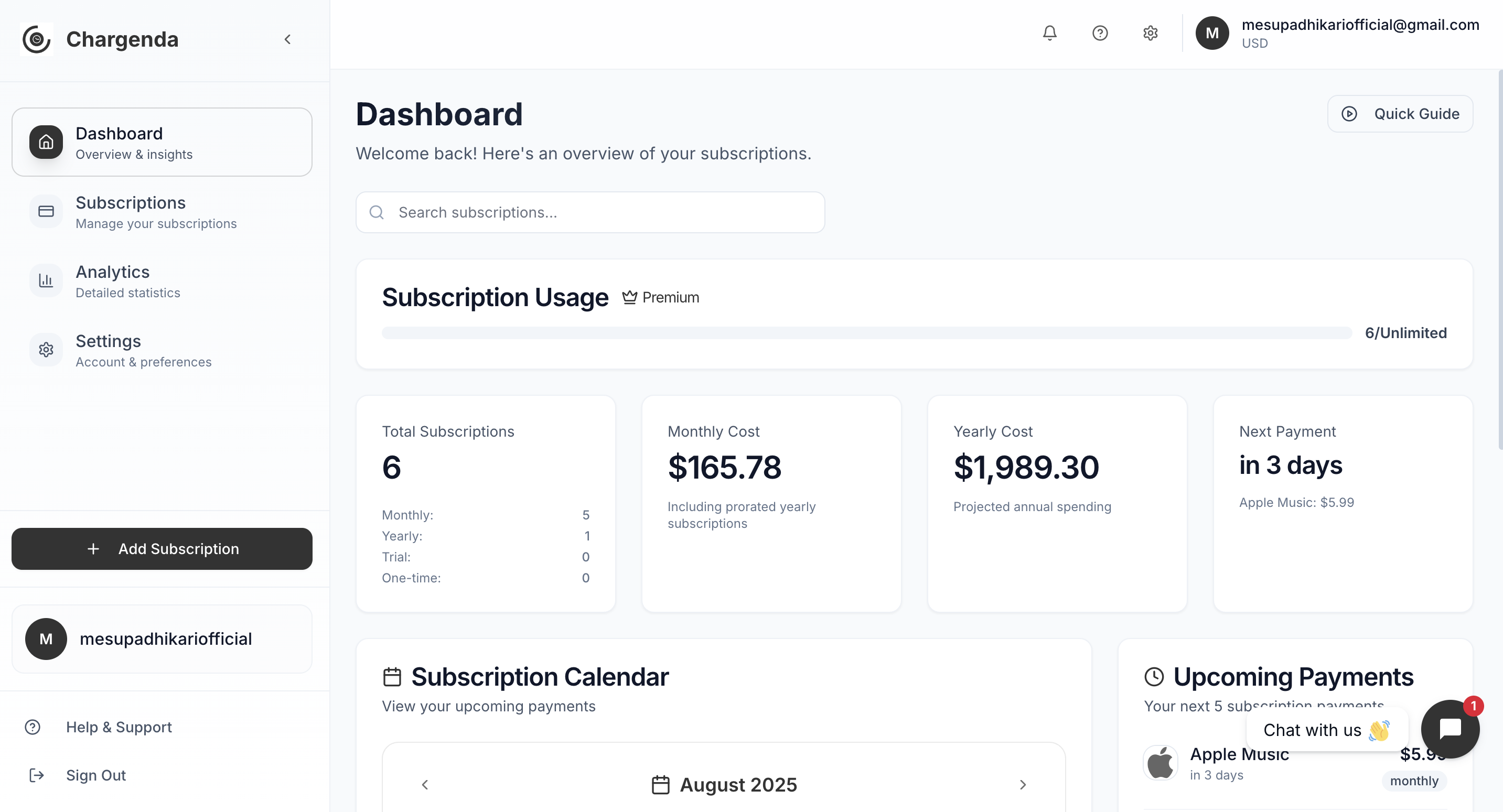Open the Quick Guide button
This screenshot has height=812, width=1503.
coord(1399,114)
